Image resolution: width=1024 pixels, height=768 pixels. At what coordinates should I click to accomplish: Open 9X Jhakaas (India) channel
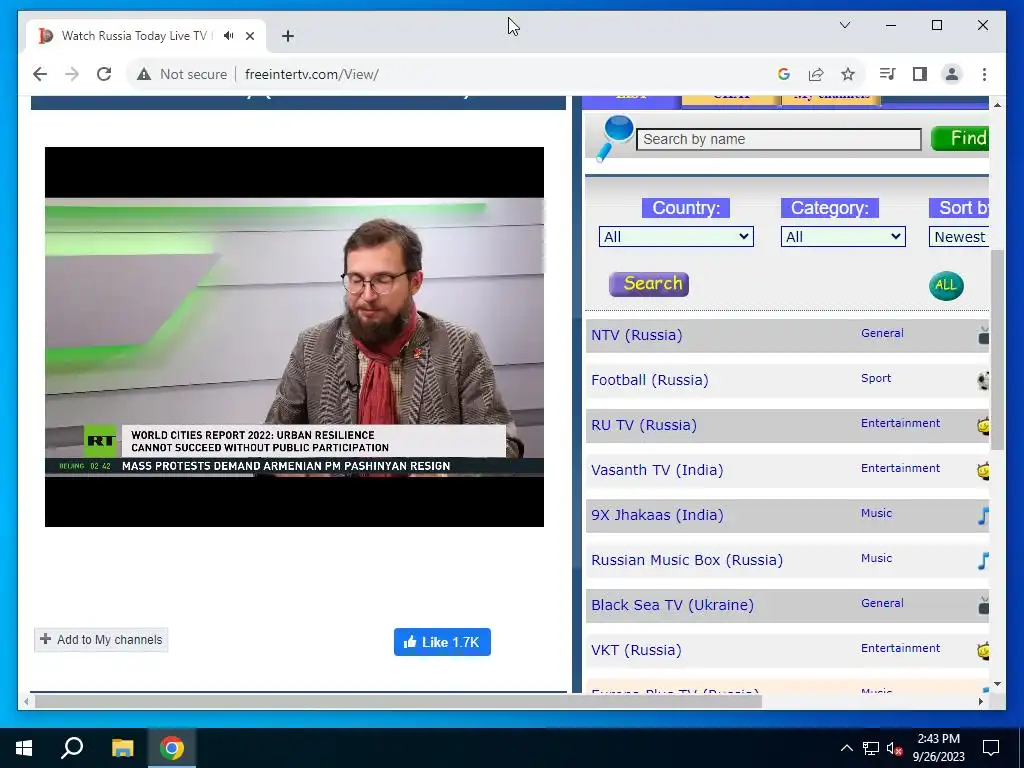point(658,515)
